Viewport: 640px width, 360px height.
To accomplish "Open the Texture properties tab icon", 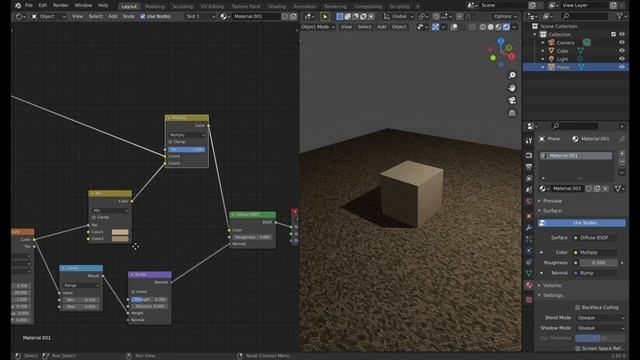I will click(529, 300).
